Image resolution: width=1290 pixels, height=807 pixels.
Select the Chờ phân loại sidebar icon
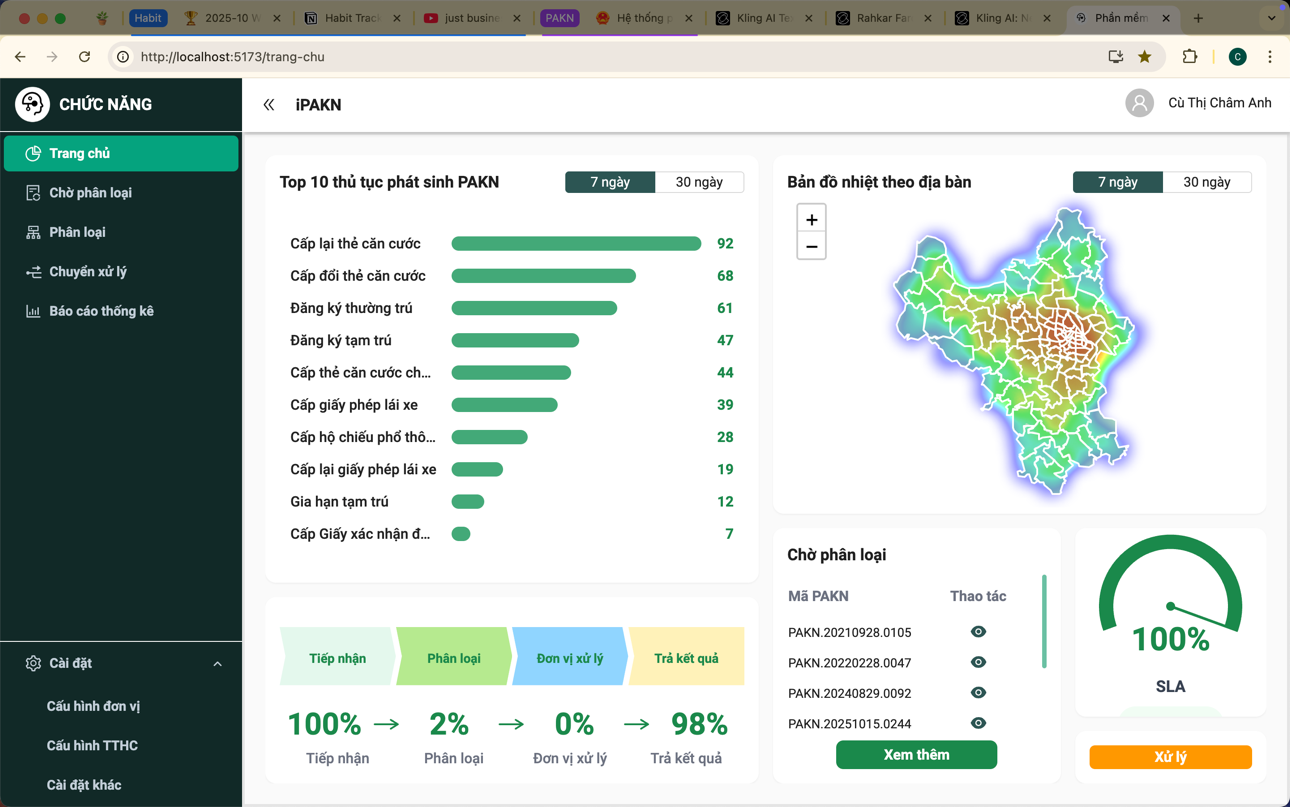click(34, 192)
